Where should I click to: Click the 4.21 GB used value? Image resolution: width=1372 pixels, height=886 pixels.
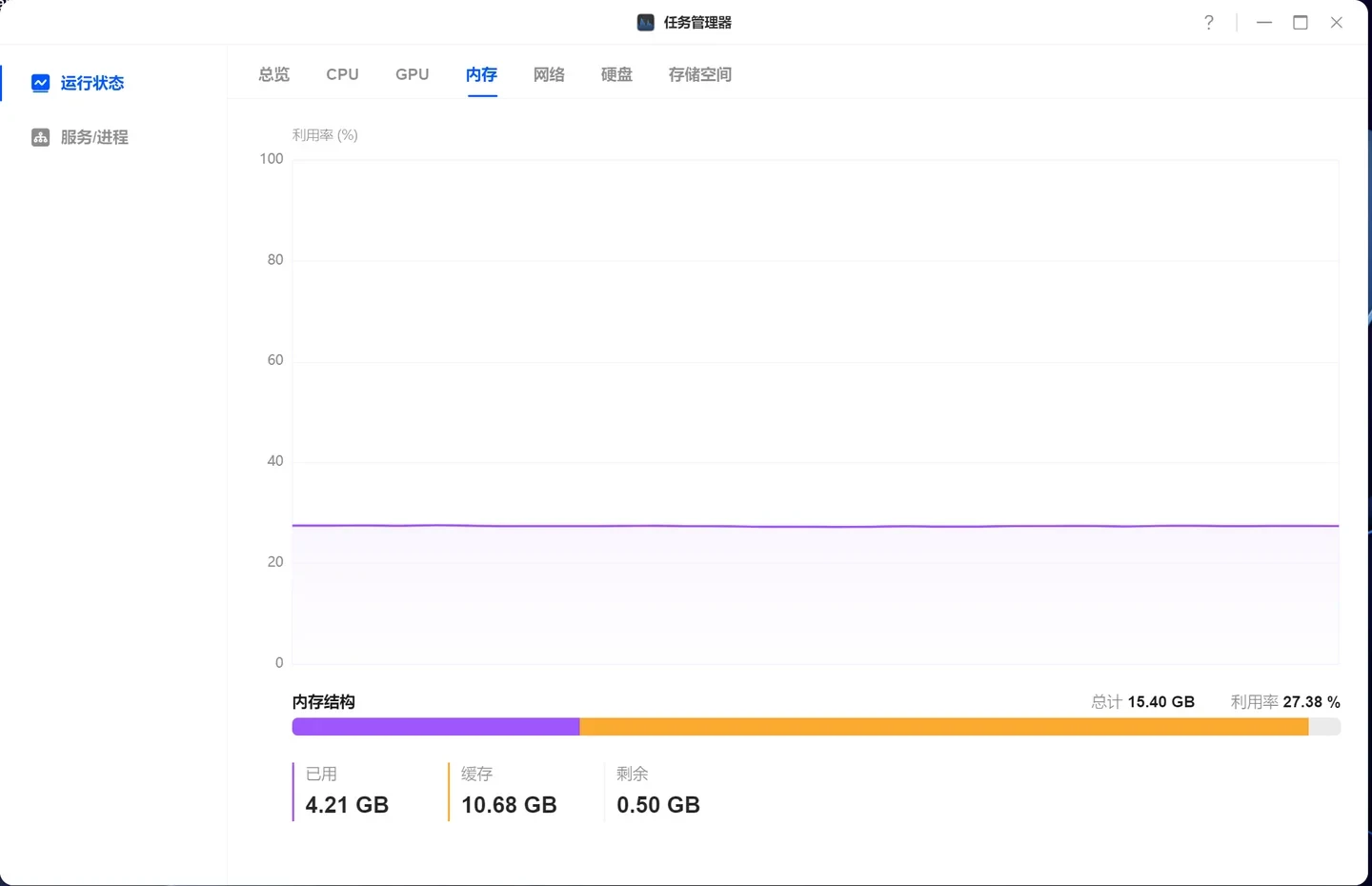tap(347, 805)
